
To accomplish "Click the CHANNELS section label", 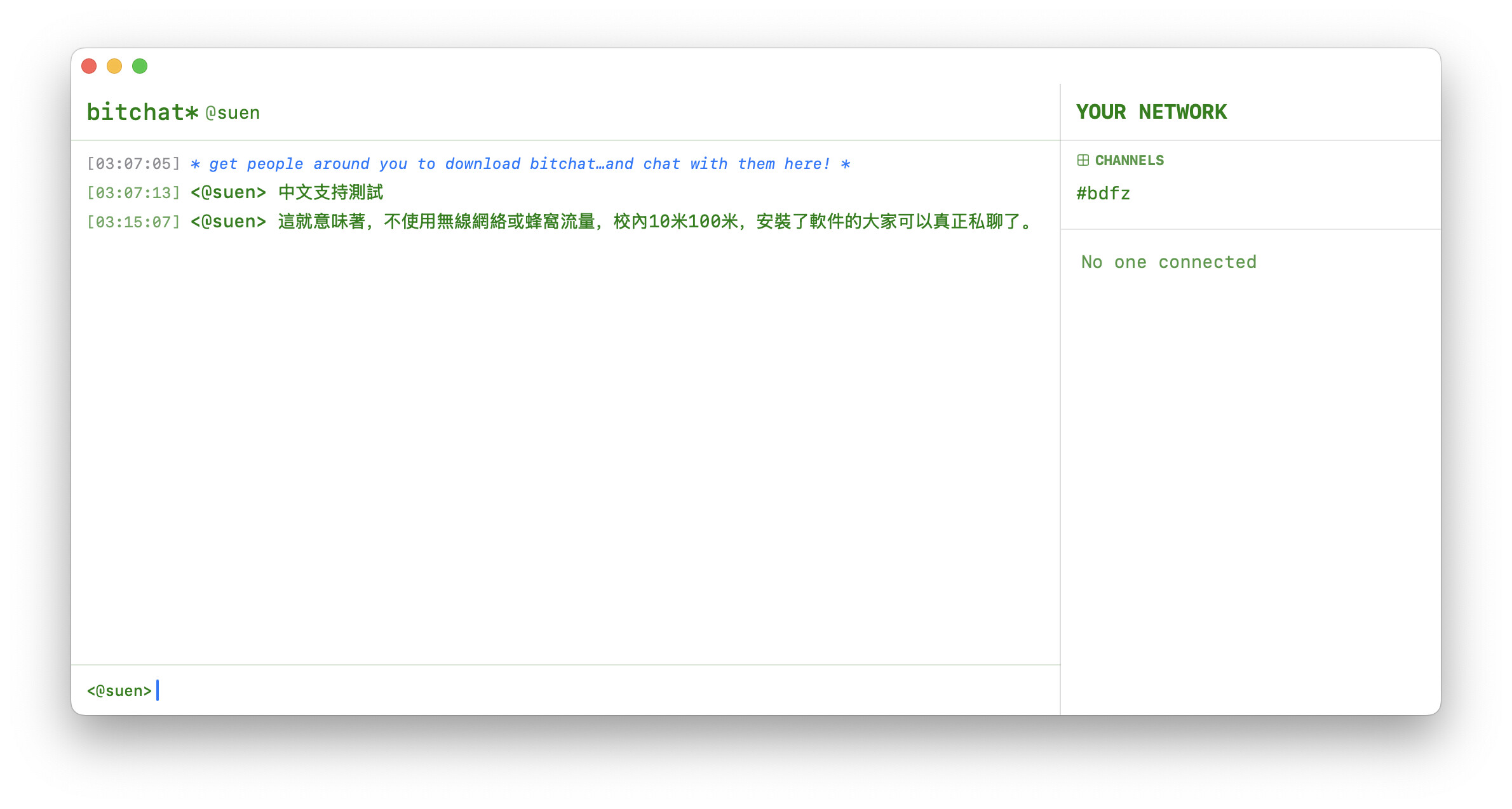I will pos(1129,160).
